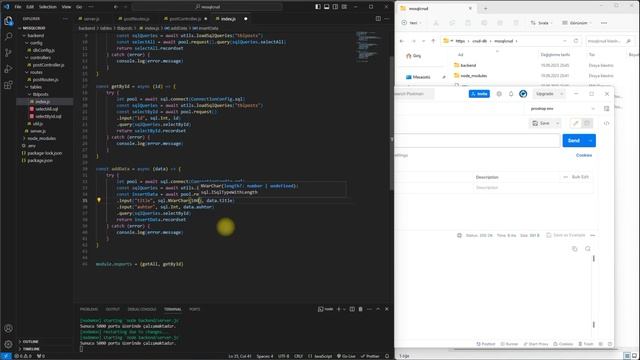The image size is (640, 360).
Task: Click the split editor icon
Action: point(378,19)
